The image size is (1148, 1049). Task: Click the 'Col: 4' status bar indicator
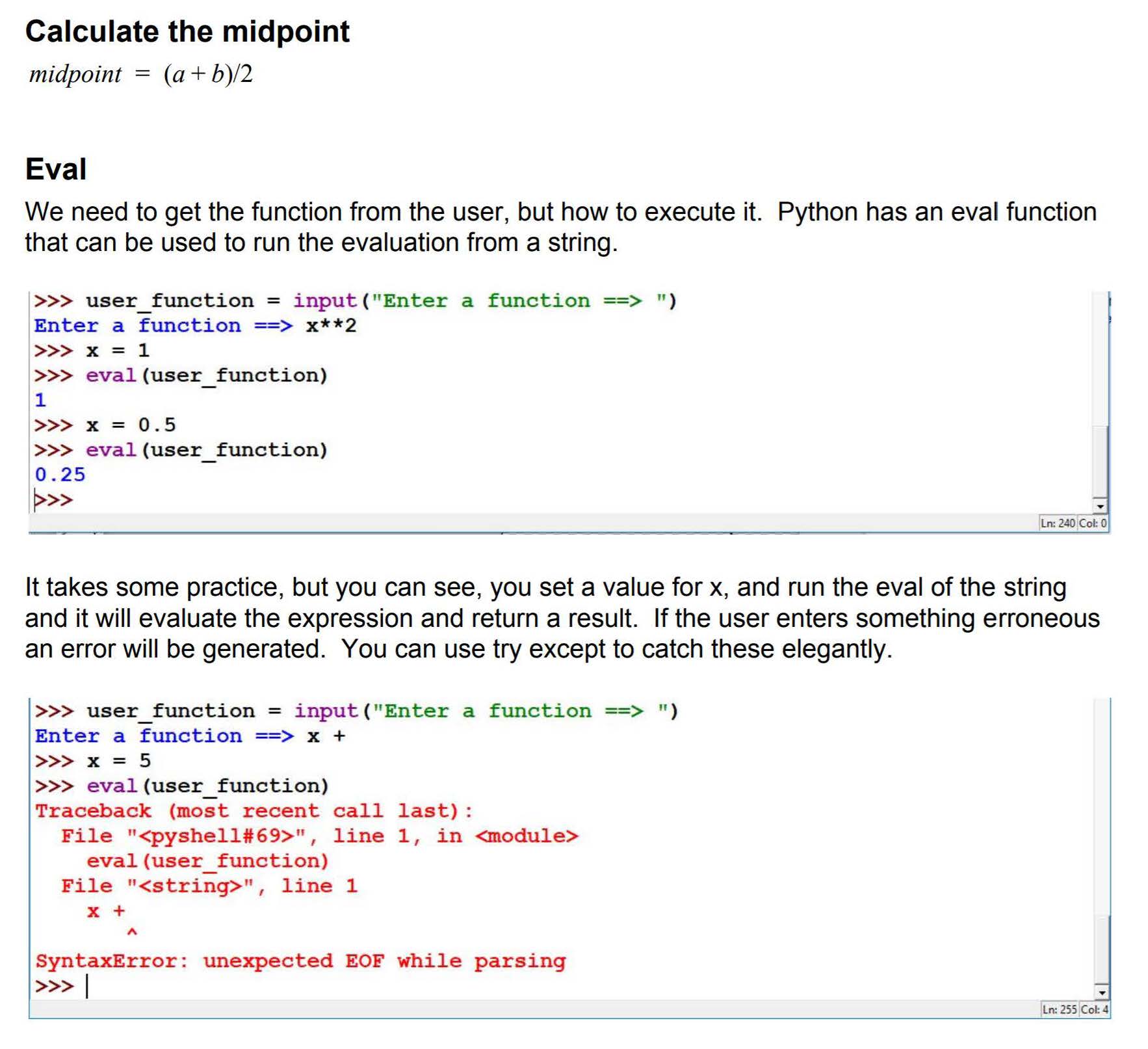point(1094,1009)
